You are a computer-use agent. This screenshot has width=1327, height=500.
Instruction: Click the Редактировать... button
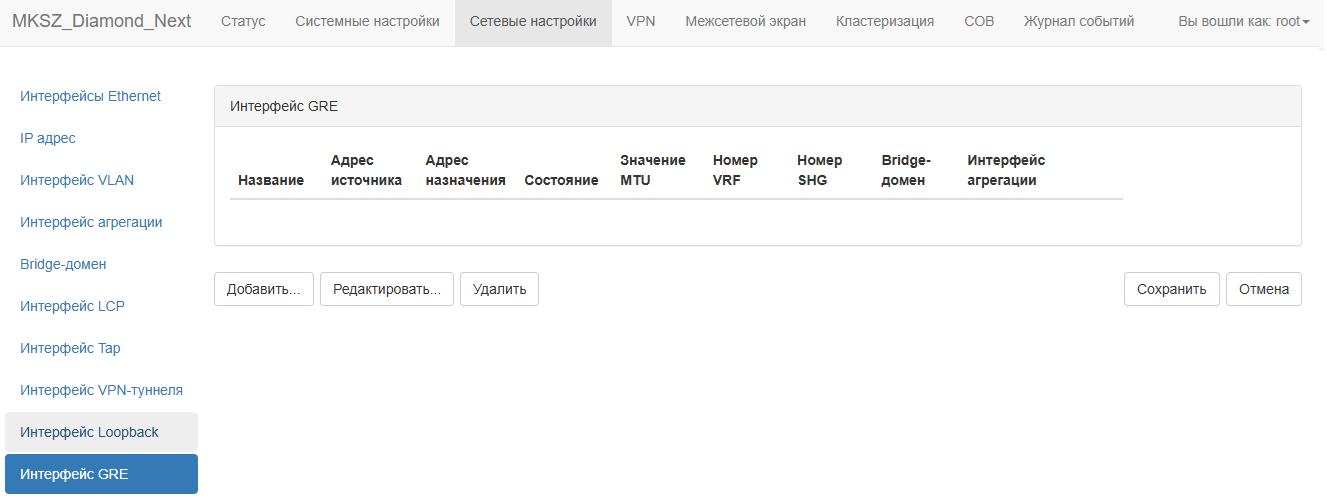click(x=387, y=289)
